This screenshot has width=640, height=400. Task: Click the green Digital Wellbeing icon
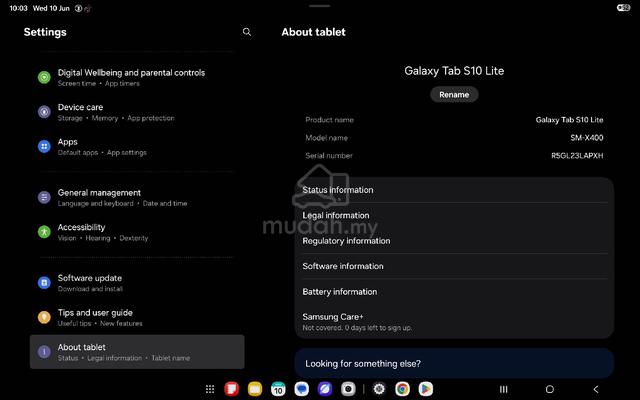[44, 77]
